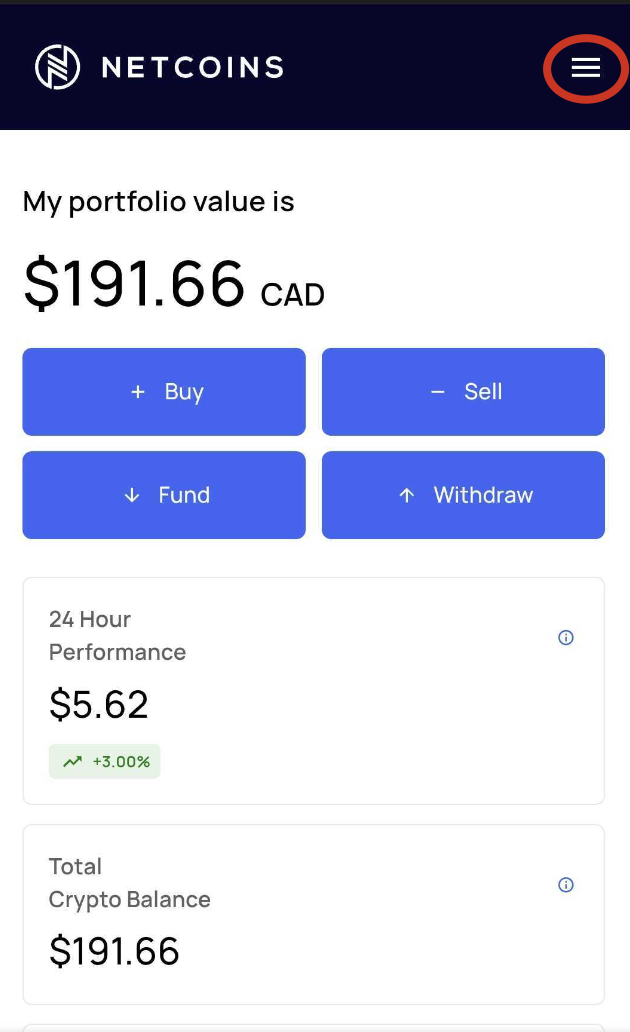Click the 'My portfolio value is' heading
This screenshot has width=630, height=1032.
[158, 201]
